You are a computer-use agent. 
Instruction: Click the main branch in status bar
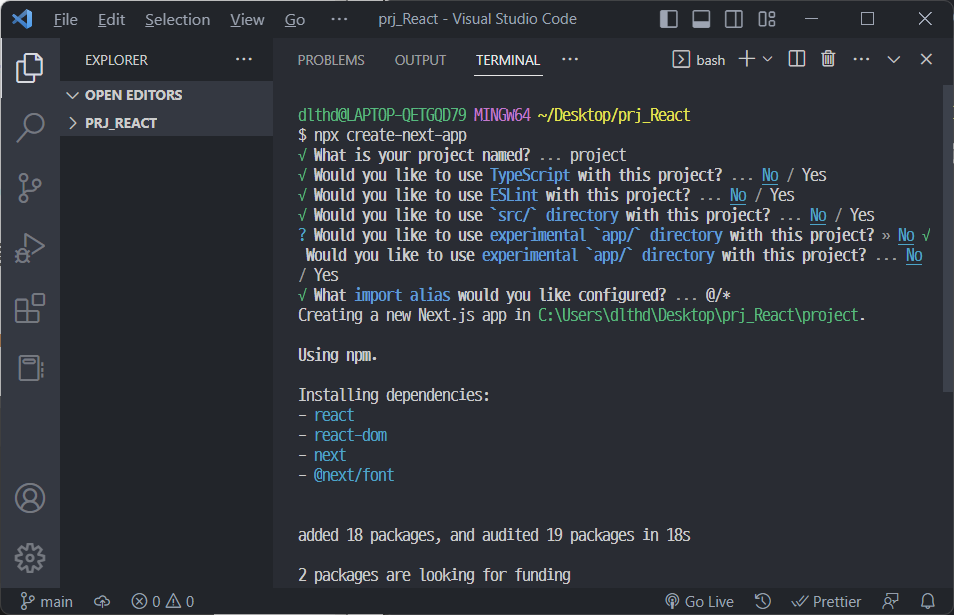[46, 602]
